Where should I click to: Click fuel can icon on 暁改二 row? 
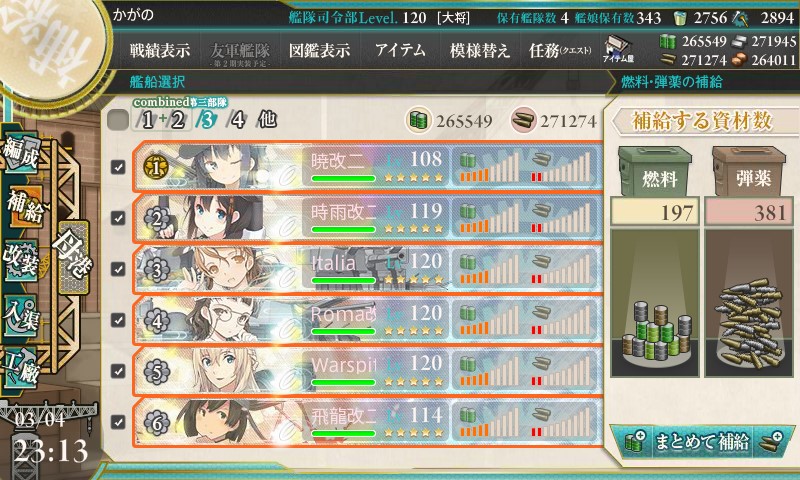(467, 161)
